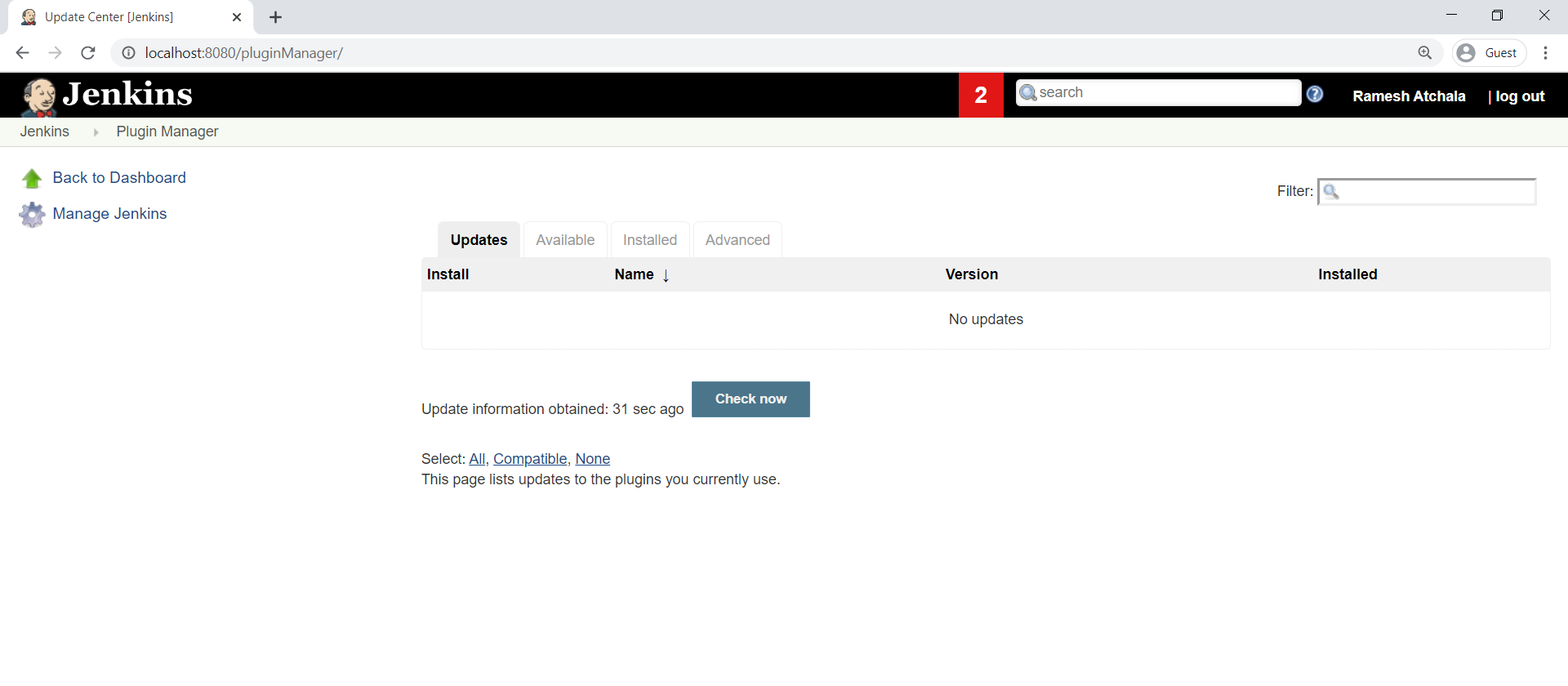This screenshot has height=686, width=1568.
Task: Click the Jenkins breadcrumb link
Action: (x=45, y=131)
